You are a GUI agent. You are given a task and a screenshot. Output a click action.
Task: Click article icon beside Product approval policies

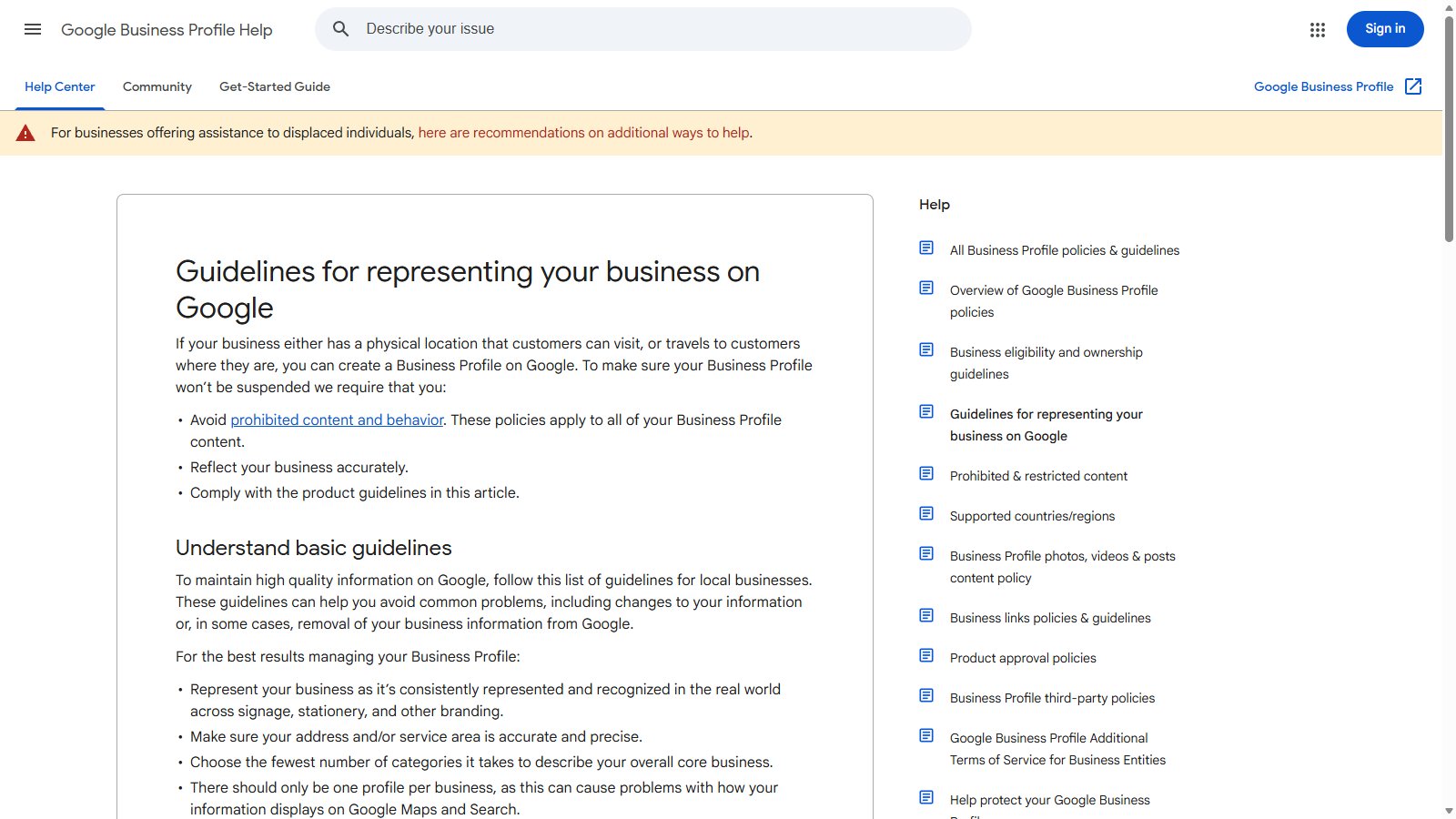pyautogui.click(x=926, y=655)
